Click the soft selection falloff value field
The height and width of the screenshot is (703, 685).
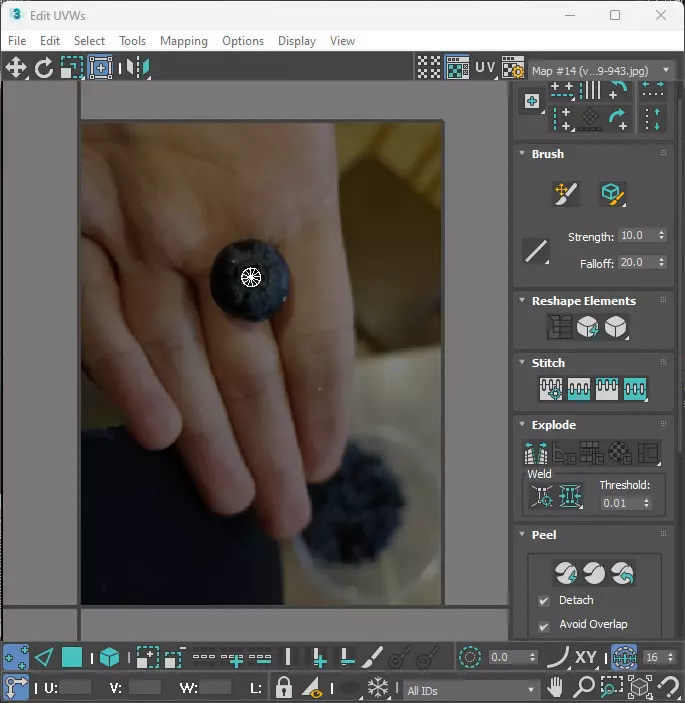coord(507,658)
